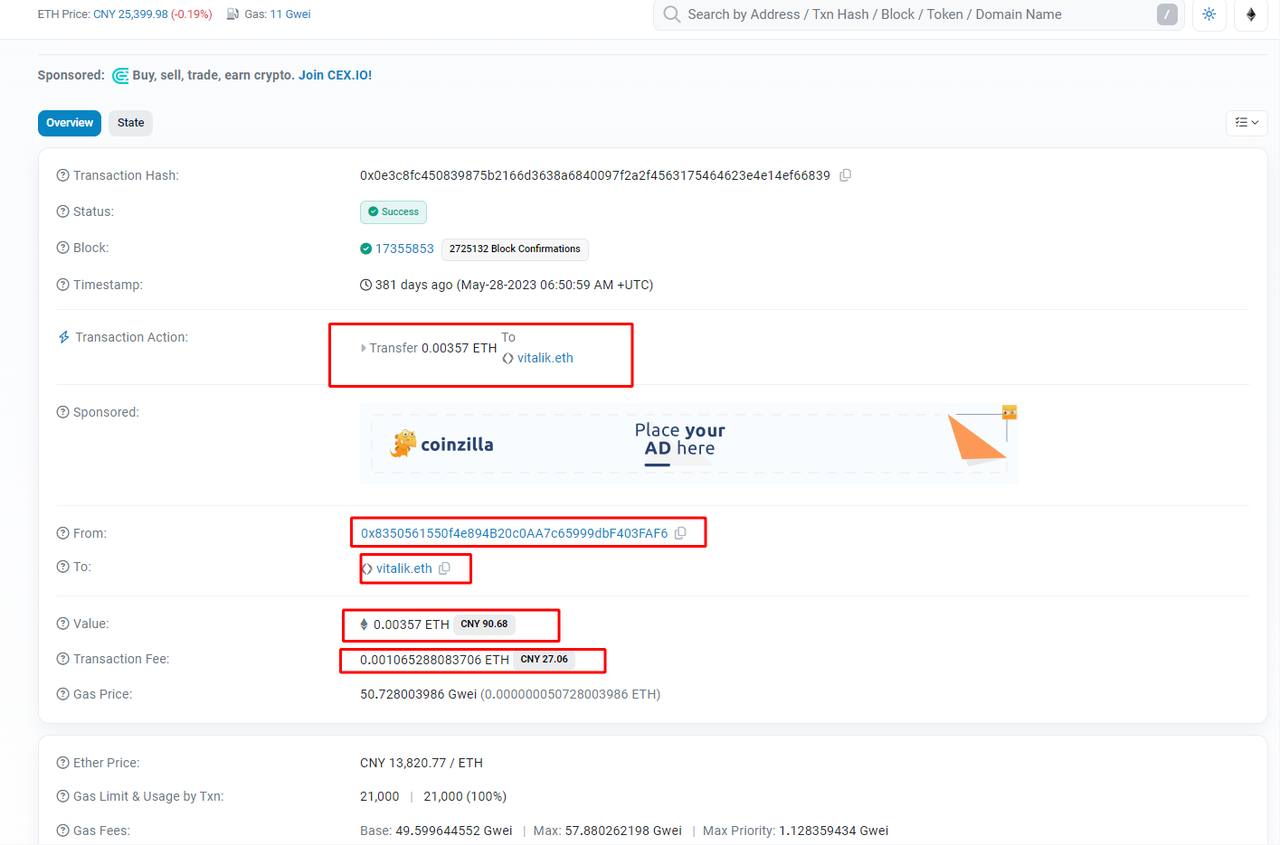The image size is (1280, 845).
Task: Toggle the light/dark theme sun icon
Action: coord(1209,15)
